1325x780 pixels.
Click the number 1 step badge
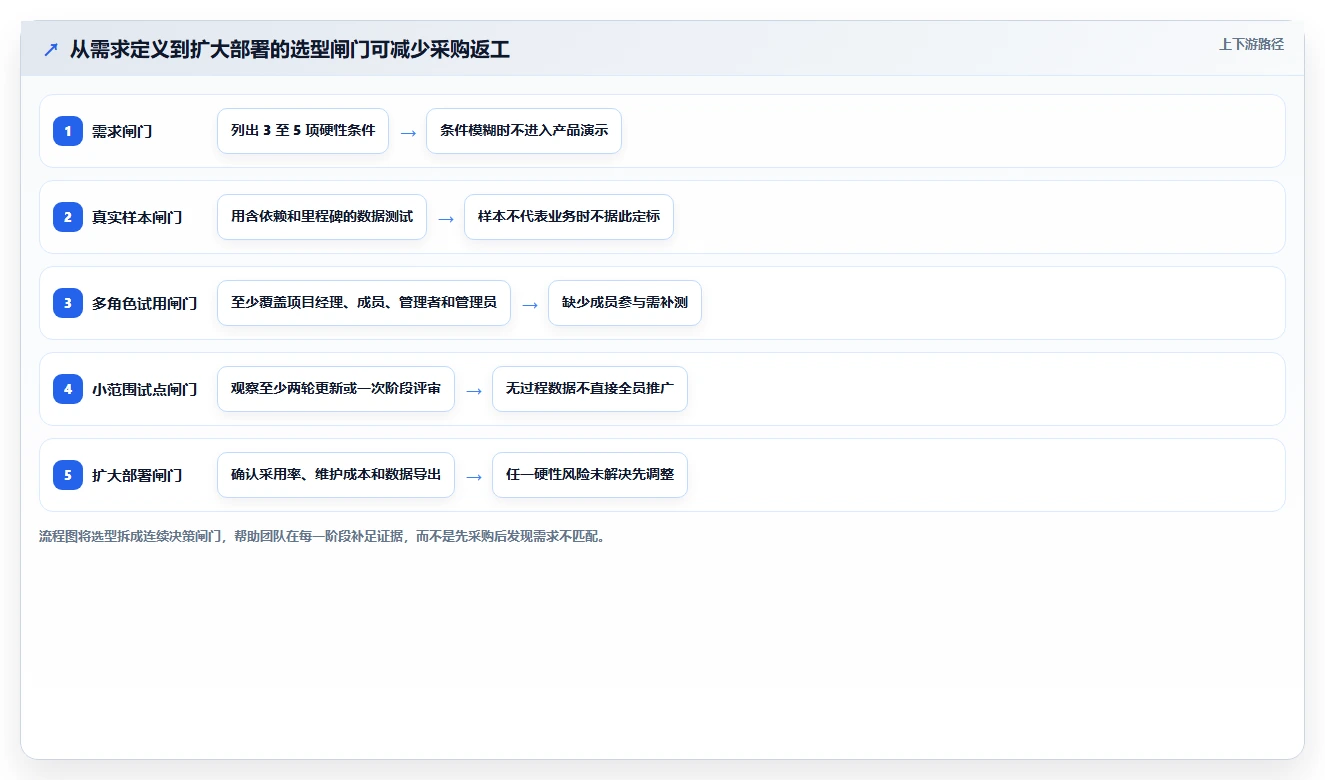(68, 131)
